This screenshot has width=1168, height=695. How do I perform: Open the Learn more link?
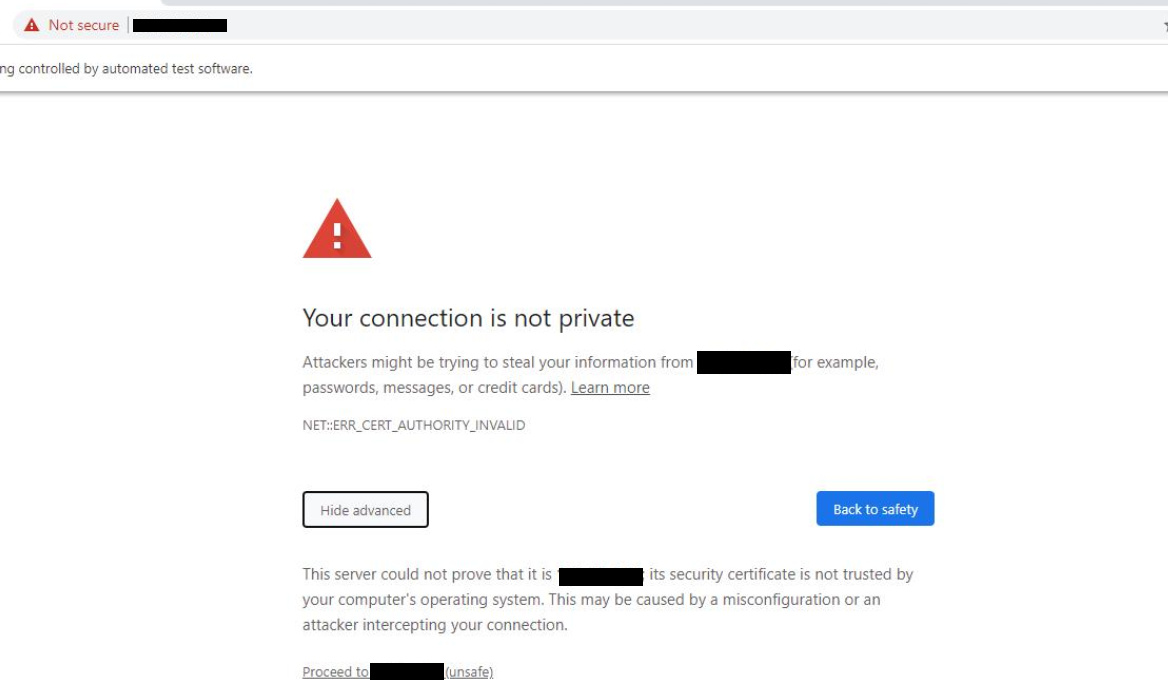point(610,387)
